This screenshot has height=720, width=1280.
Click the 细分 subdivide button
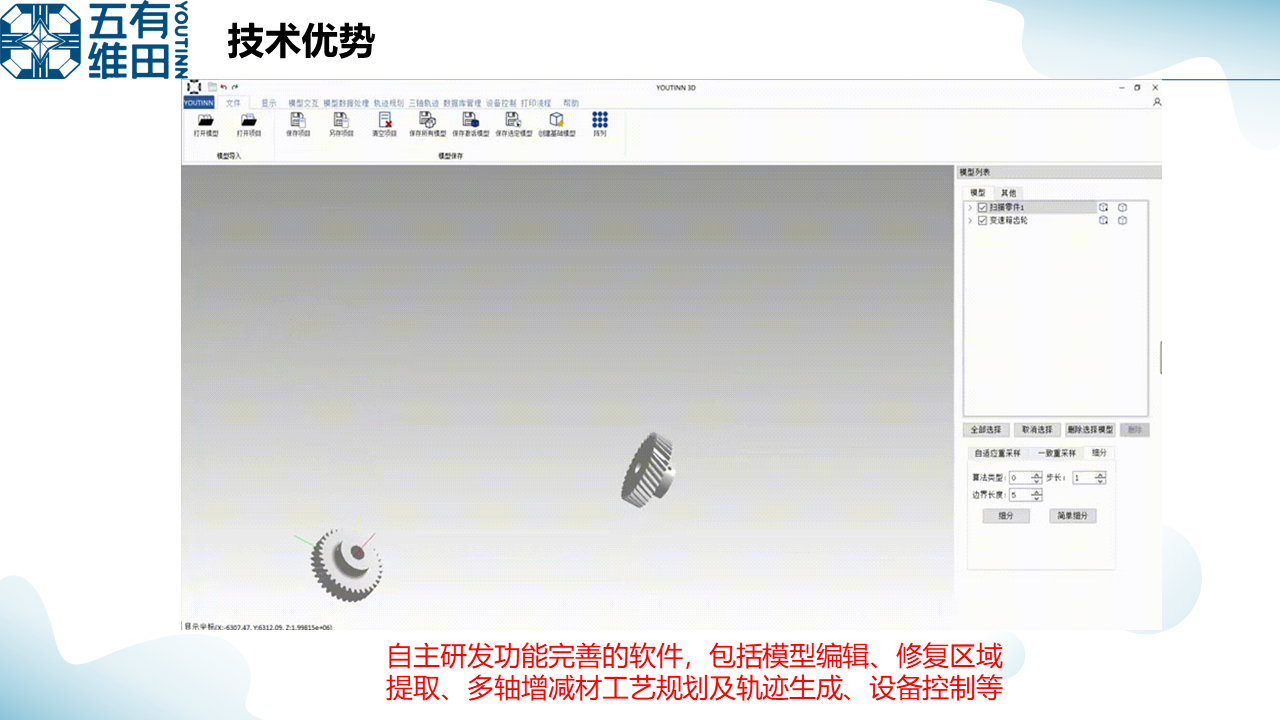[1006, 516]
